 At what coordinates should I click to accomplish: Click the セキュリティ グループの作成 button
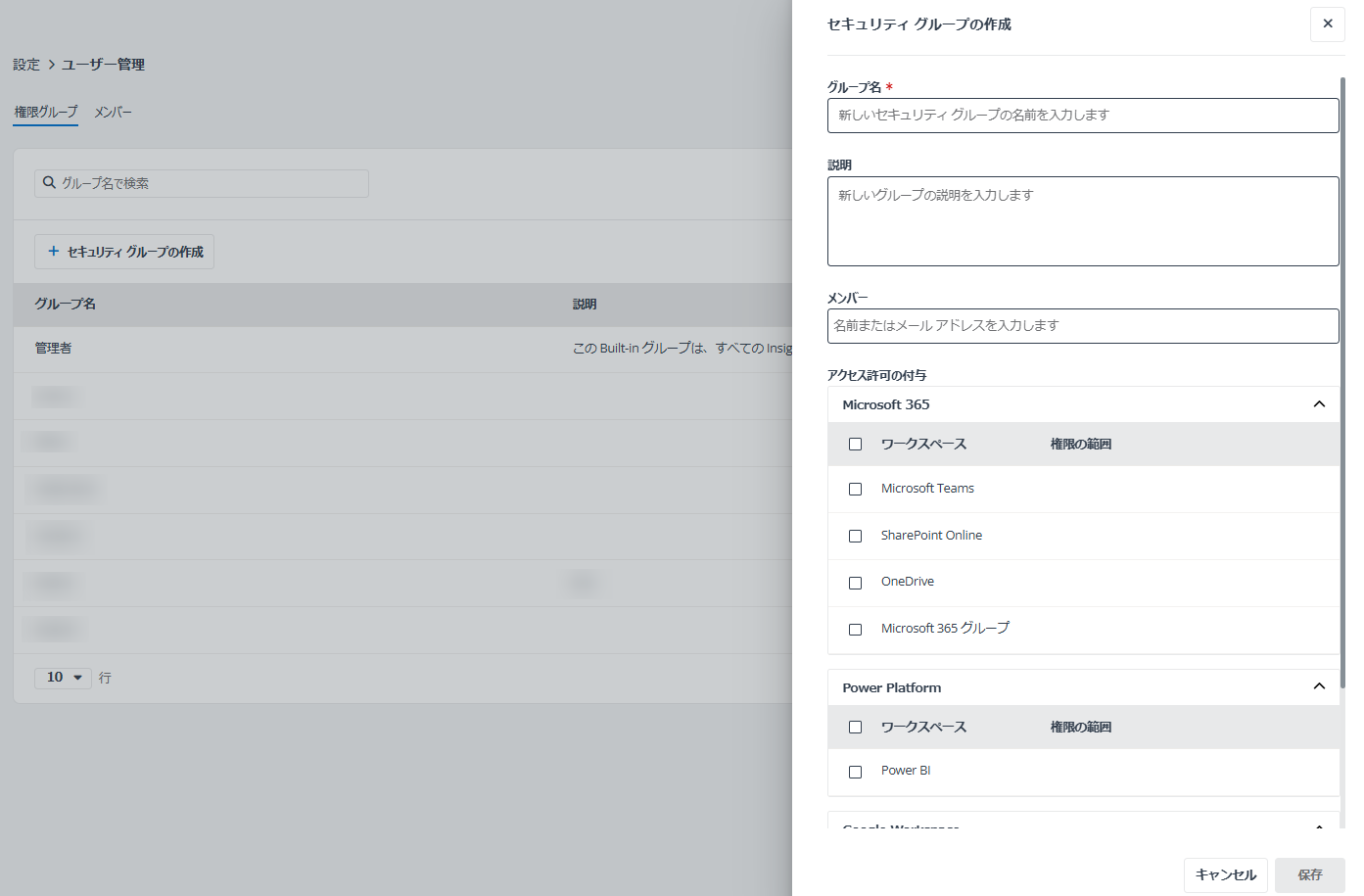[x=124, y=252]
